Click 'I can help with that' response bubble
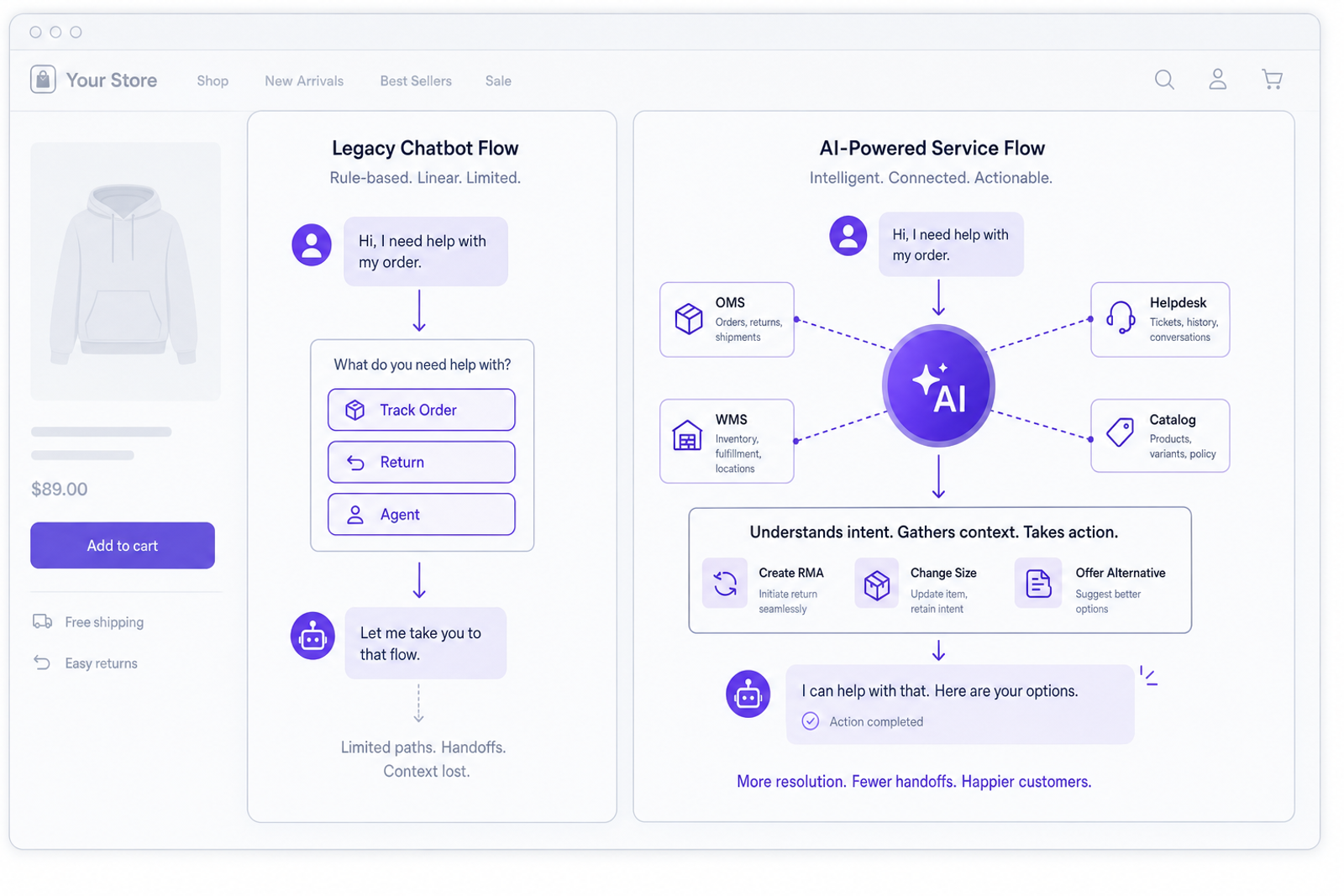1344x896 pixels. [x=960, y=704]
